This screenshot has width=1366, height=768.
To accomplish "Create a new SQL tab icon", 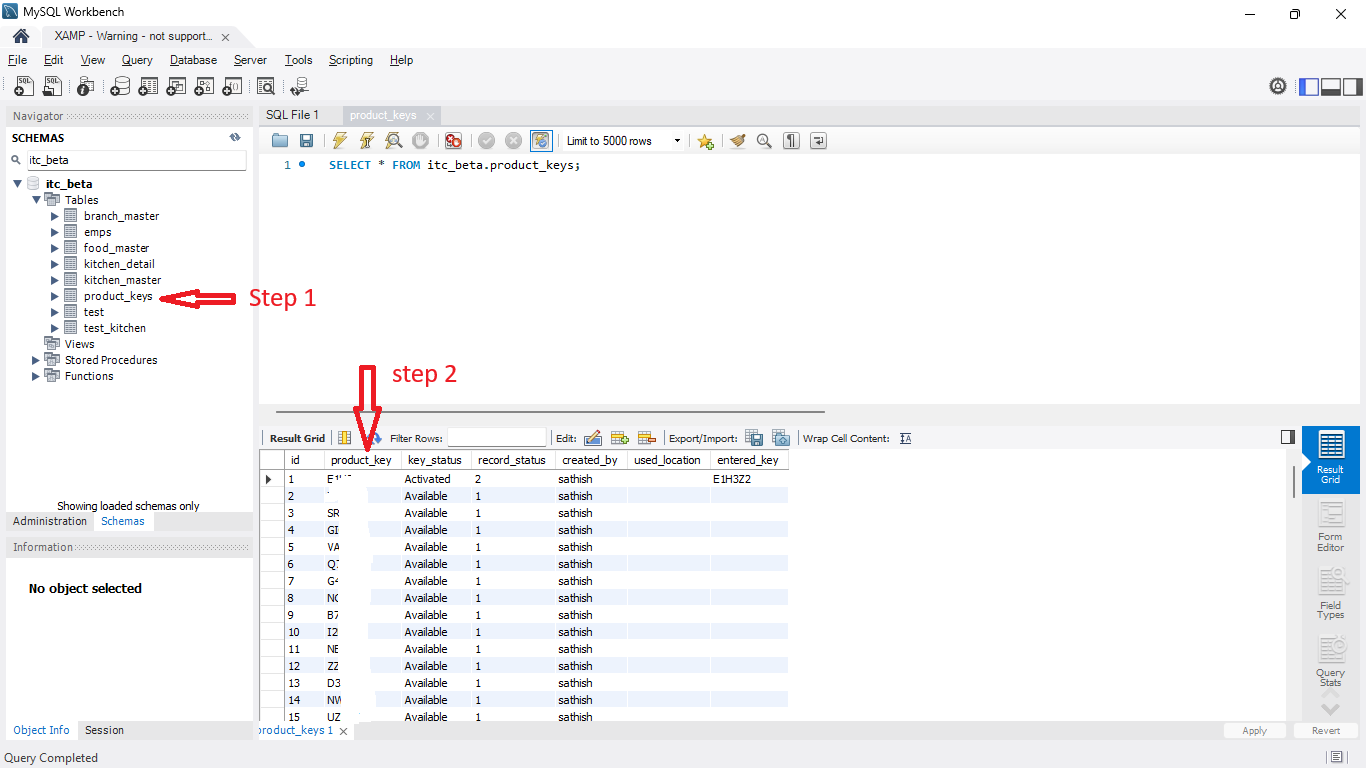I will pos(24,86).
